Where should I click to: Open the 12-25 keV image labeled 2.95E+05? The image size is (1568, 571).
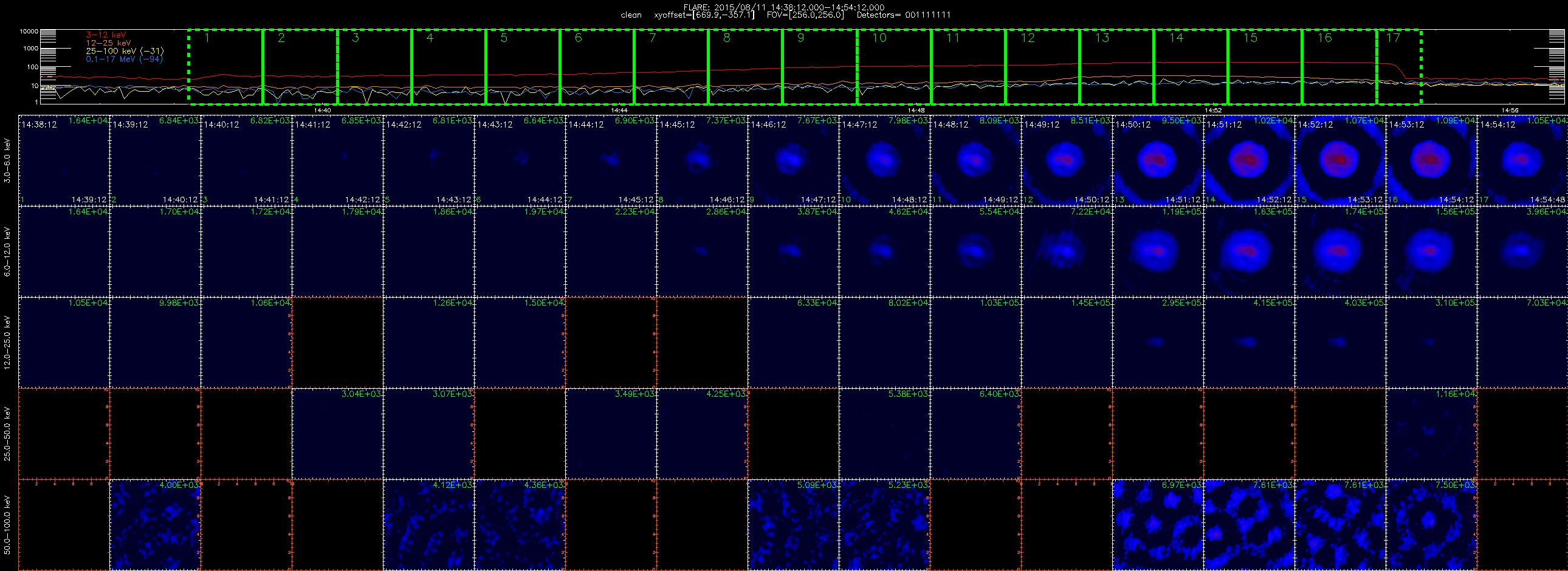point(1158,343)
